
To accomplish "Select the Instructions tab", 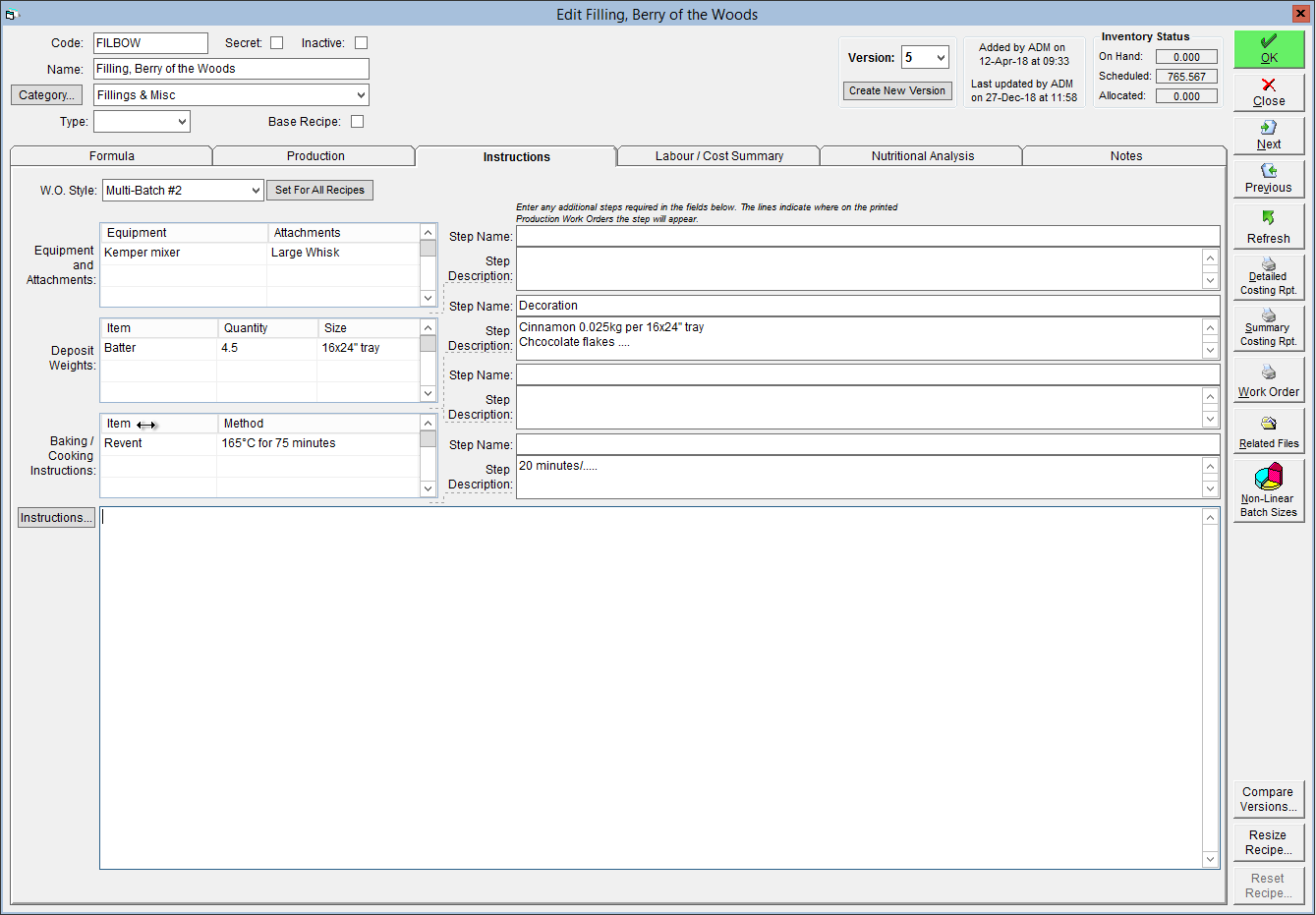I will click(x=517, y=156).
